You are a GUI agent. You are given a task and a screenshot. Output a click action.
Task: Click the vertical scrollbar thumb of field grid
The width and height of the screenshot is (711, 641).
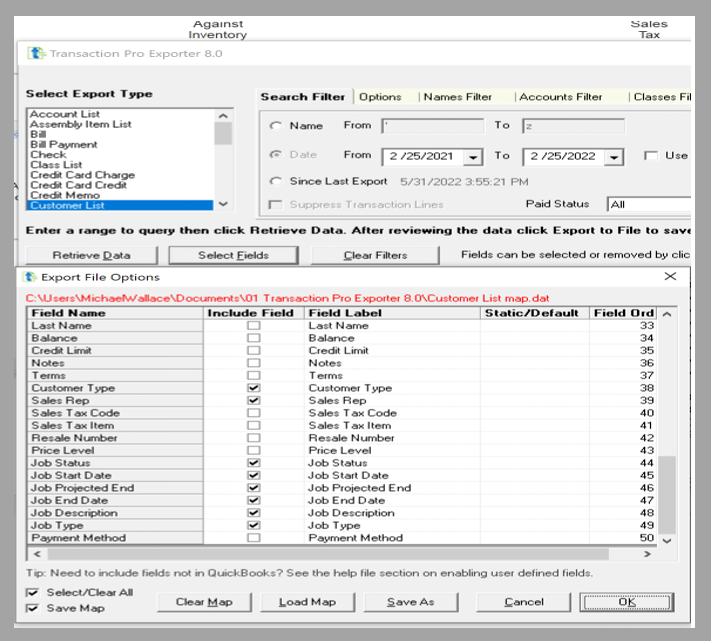click(x=667, y=495)
